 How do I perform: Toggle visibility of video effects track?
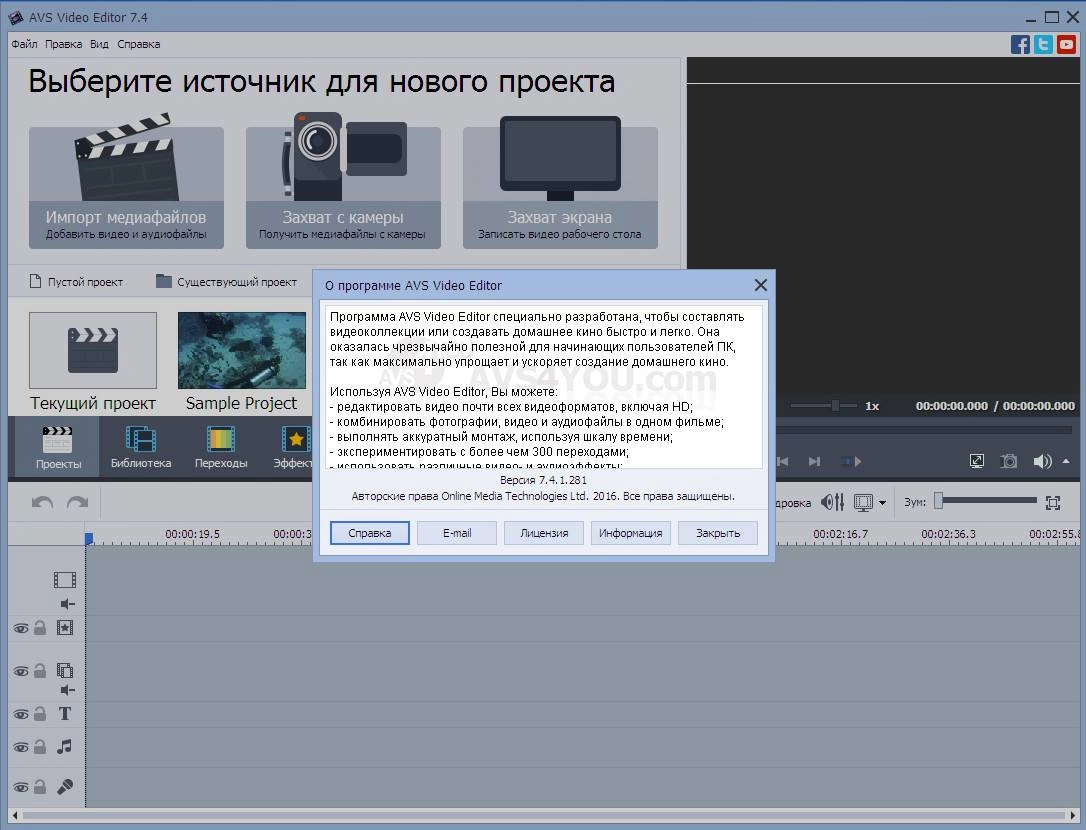[21, 628]
